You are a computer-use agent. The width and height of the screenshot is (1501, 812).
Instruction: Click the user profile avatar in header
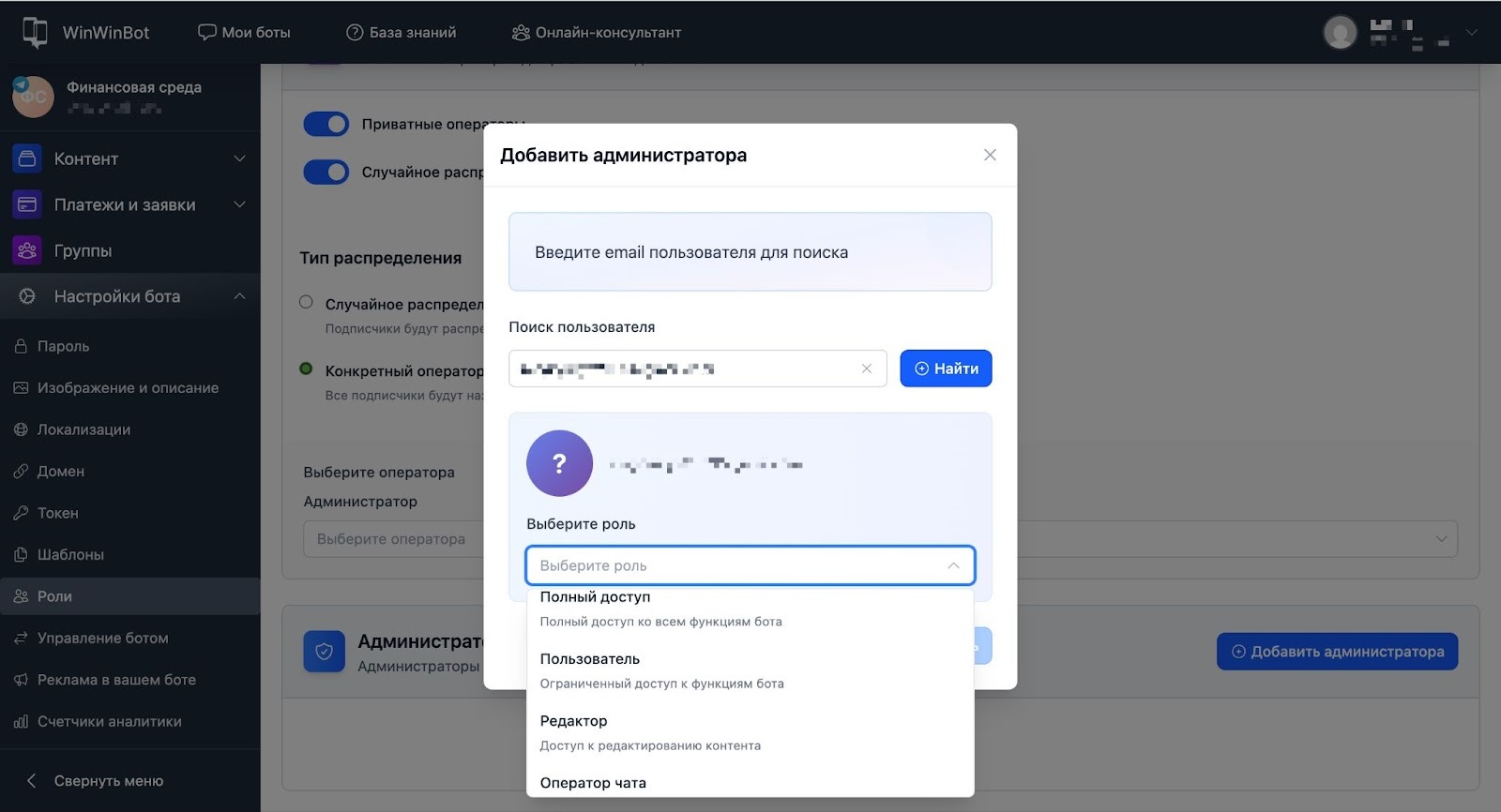coord(1340,33)
